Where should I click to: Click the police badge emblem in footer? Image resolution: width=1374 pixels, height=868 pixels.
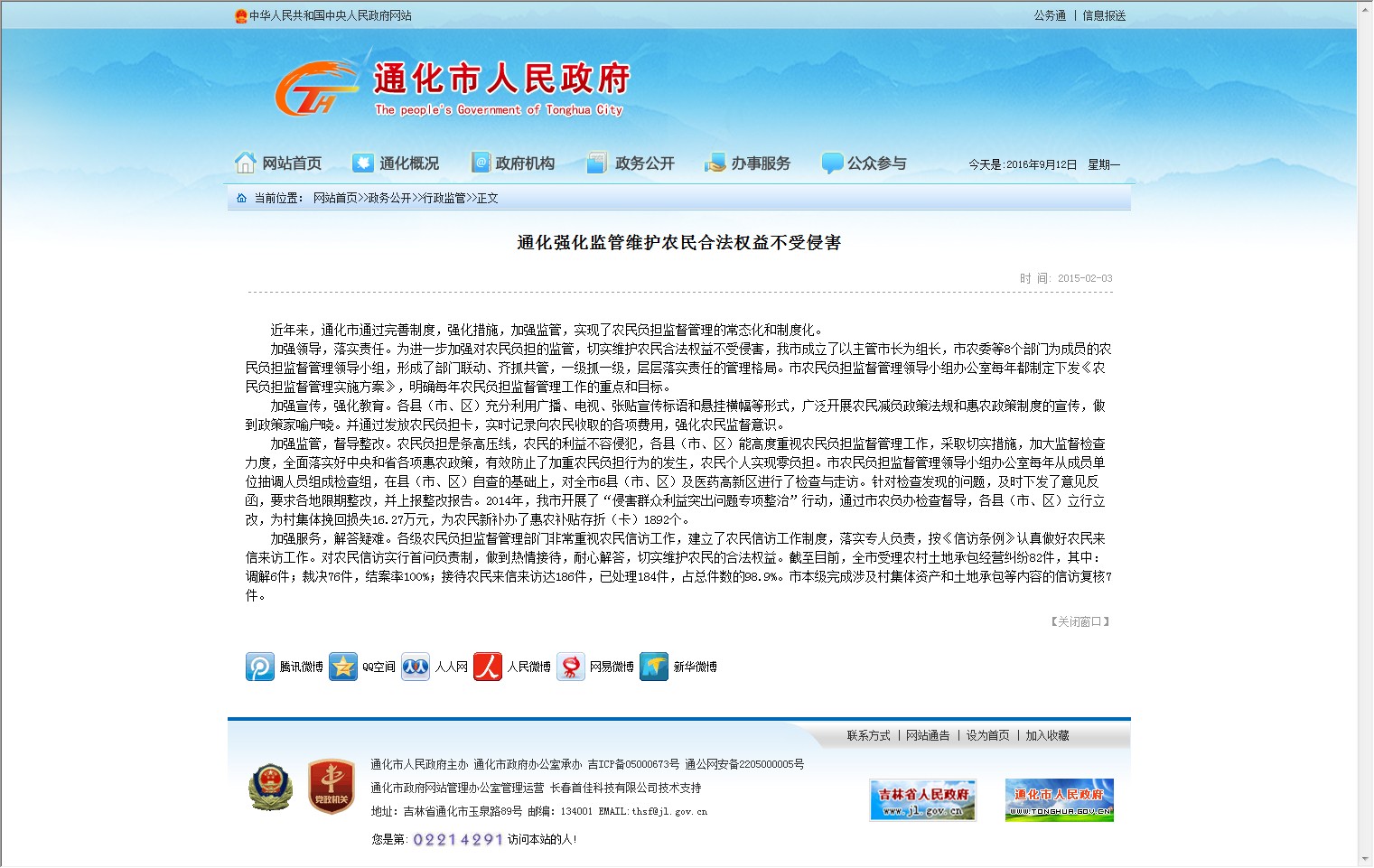pyautogui.click(x=270, y=787)
